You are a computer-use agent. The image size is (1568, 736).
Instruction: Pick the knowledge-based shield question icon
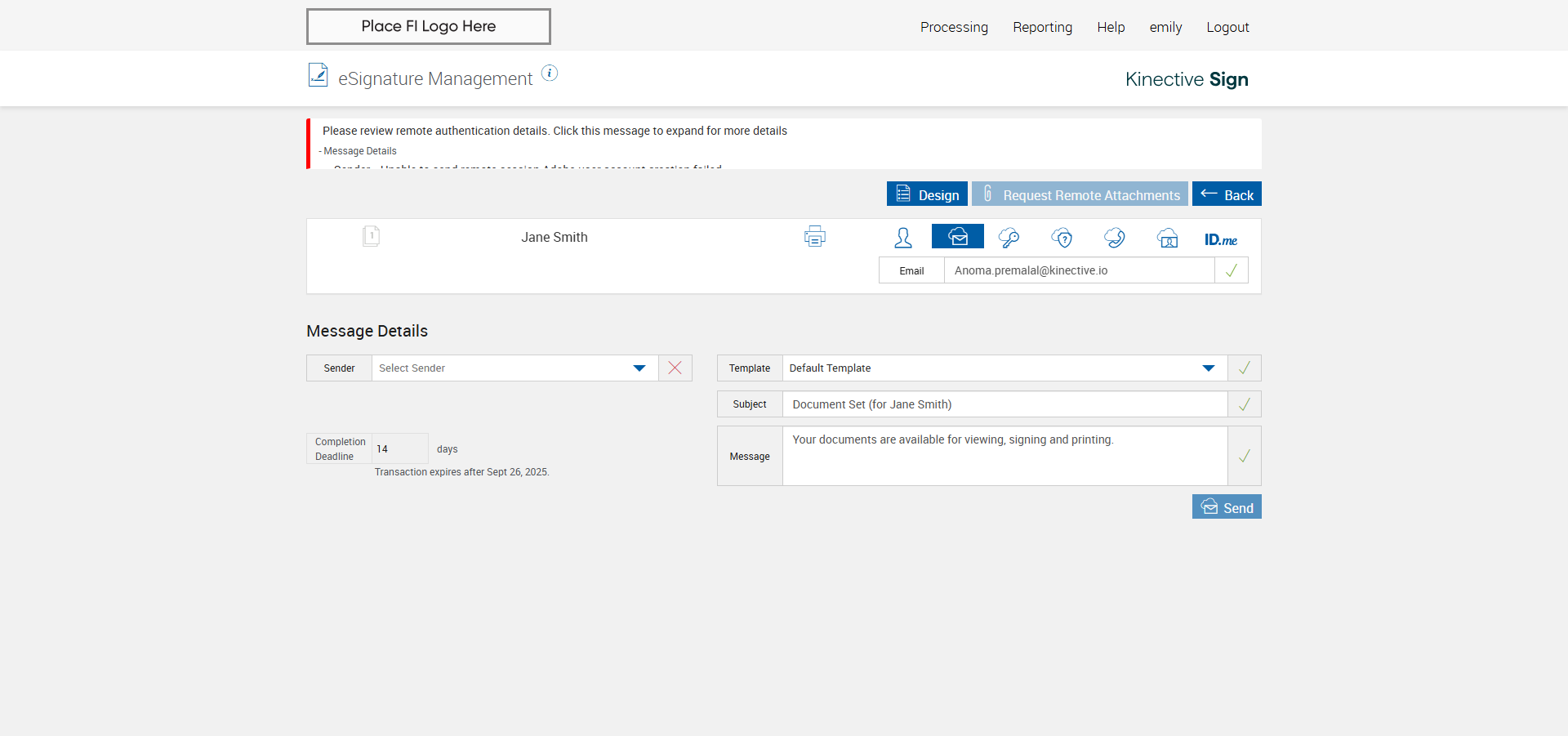pyautogui.click(x=1062, y=238)
